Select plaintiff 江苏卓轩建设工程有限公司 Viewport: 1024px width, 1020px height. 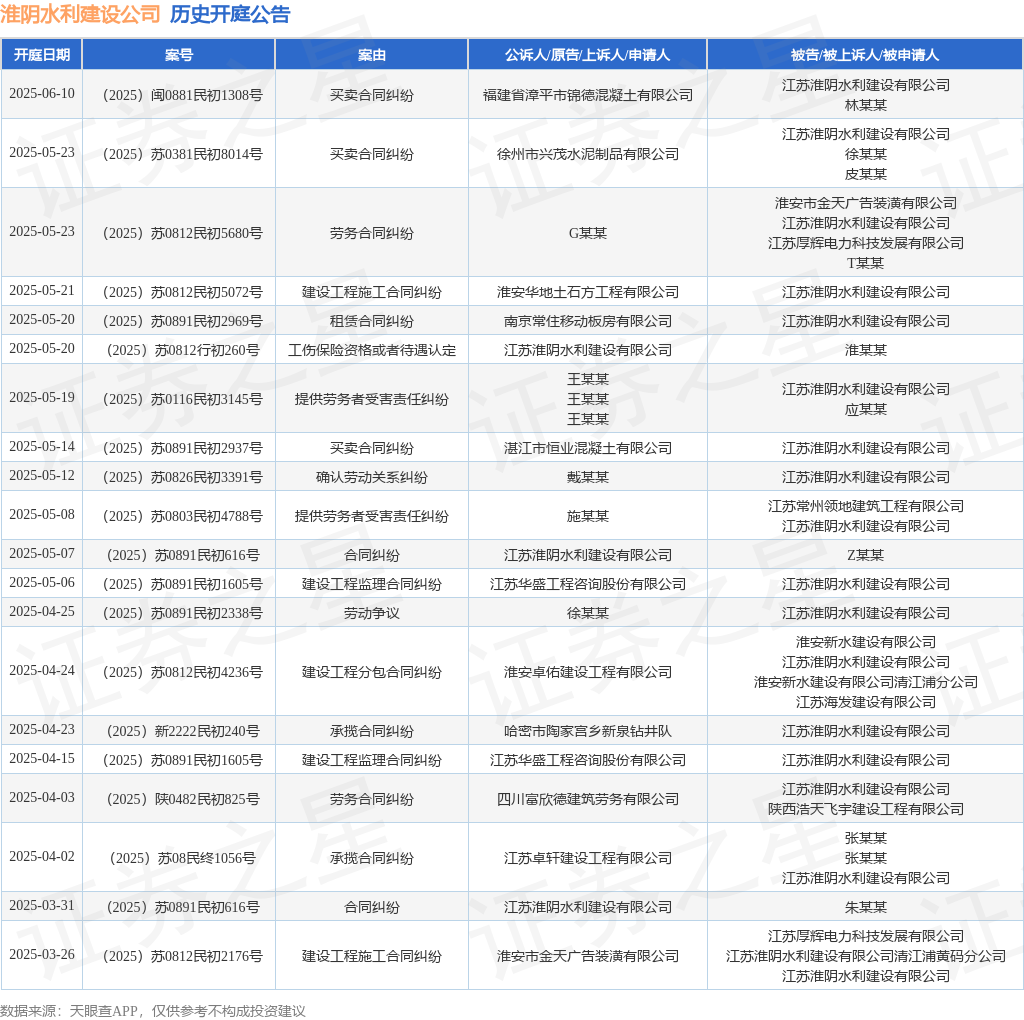pos(588,858)
